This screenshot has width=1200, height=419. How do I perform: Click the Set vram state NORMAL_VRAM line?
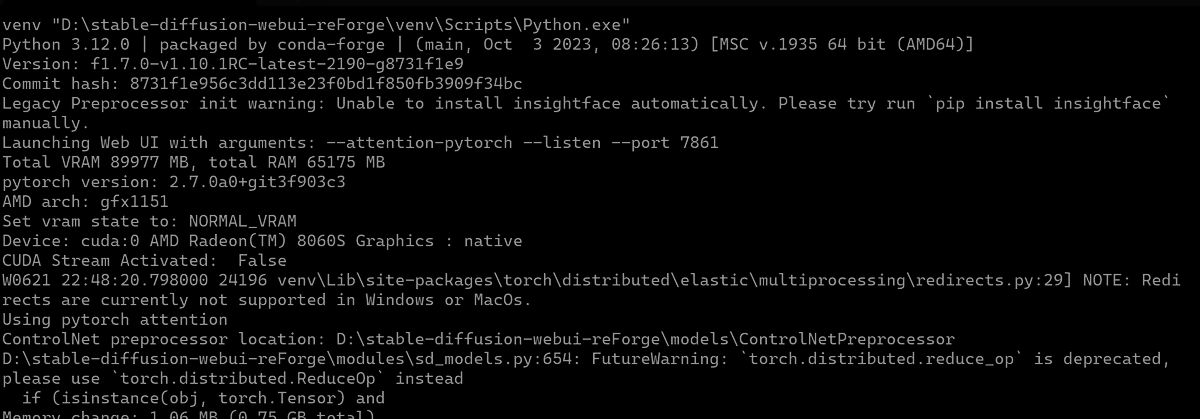[150, 220]
